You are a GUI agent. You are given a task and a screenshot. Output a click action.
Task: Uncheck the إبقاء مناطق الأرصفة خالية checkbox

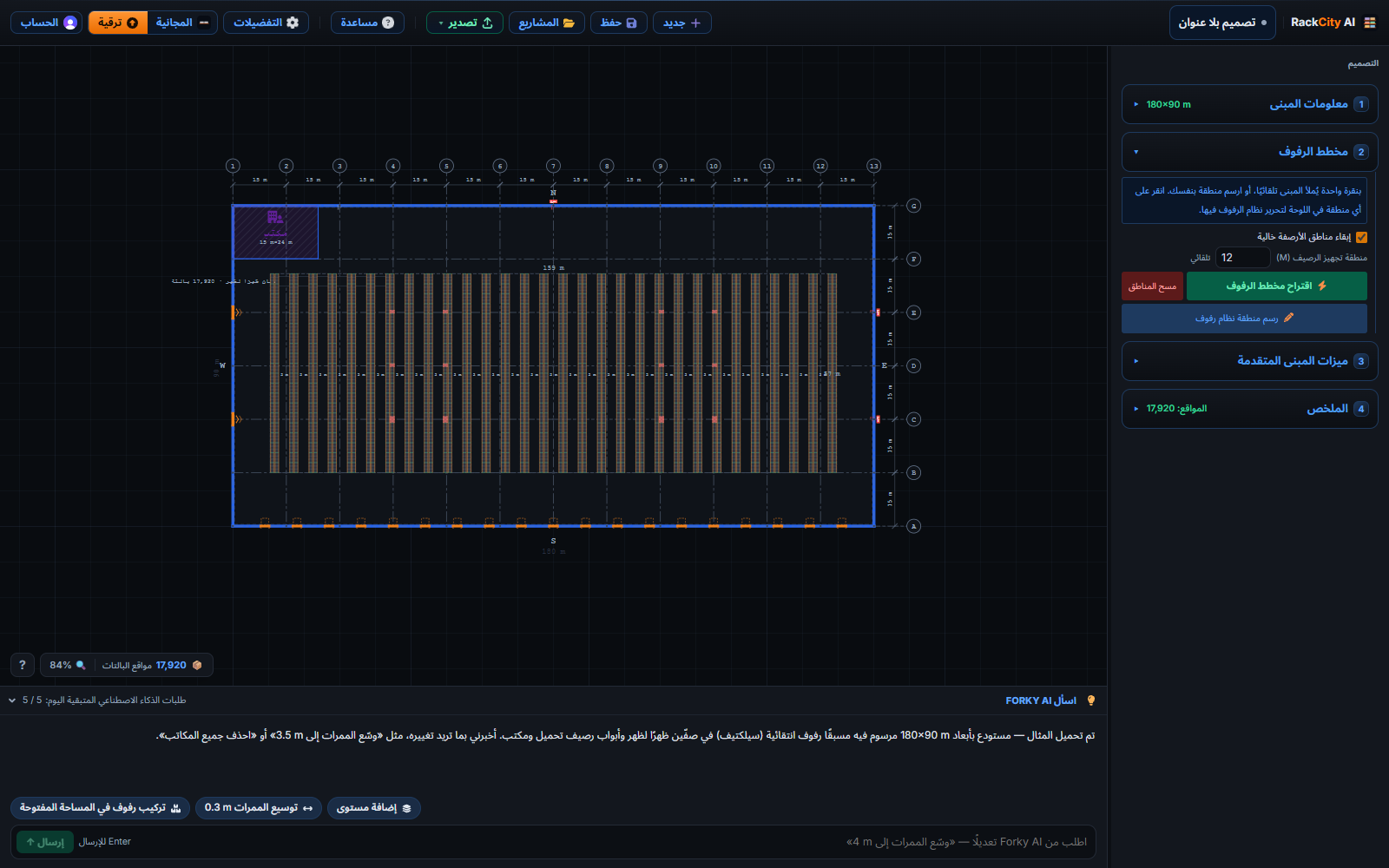[x=1361, y=237]
